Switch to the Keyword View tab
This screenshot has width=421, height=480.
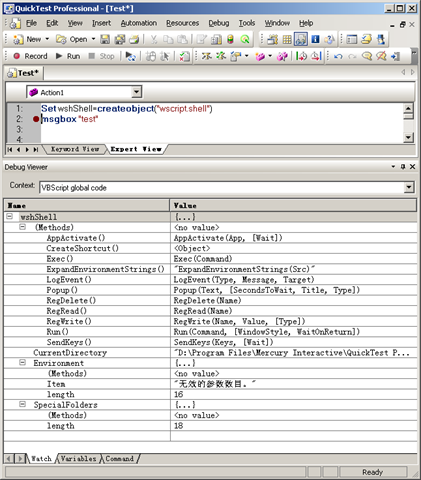75,149
